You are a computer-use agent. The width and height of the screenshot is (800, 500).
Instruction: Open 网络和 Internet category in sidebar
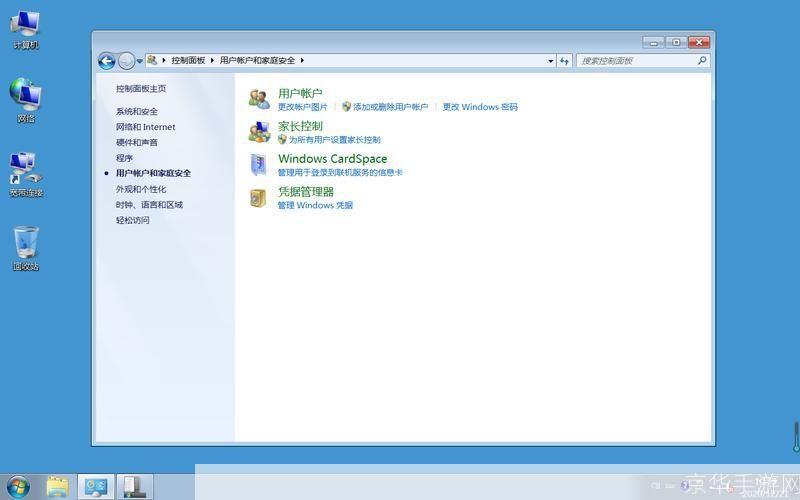click(x=145, y=127)
